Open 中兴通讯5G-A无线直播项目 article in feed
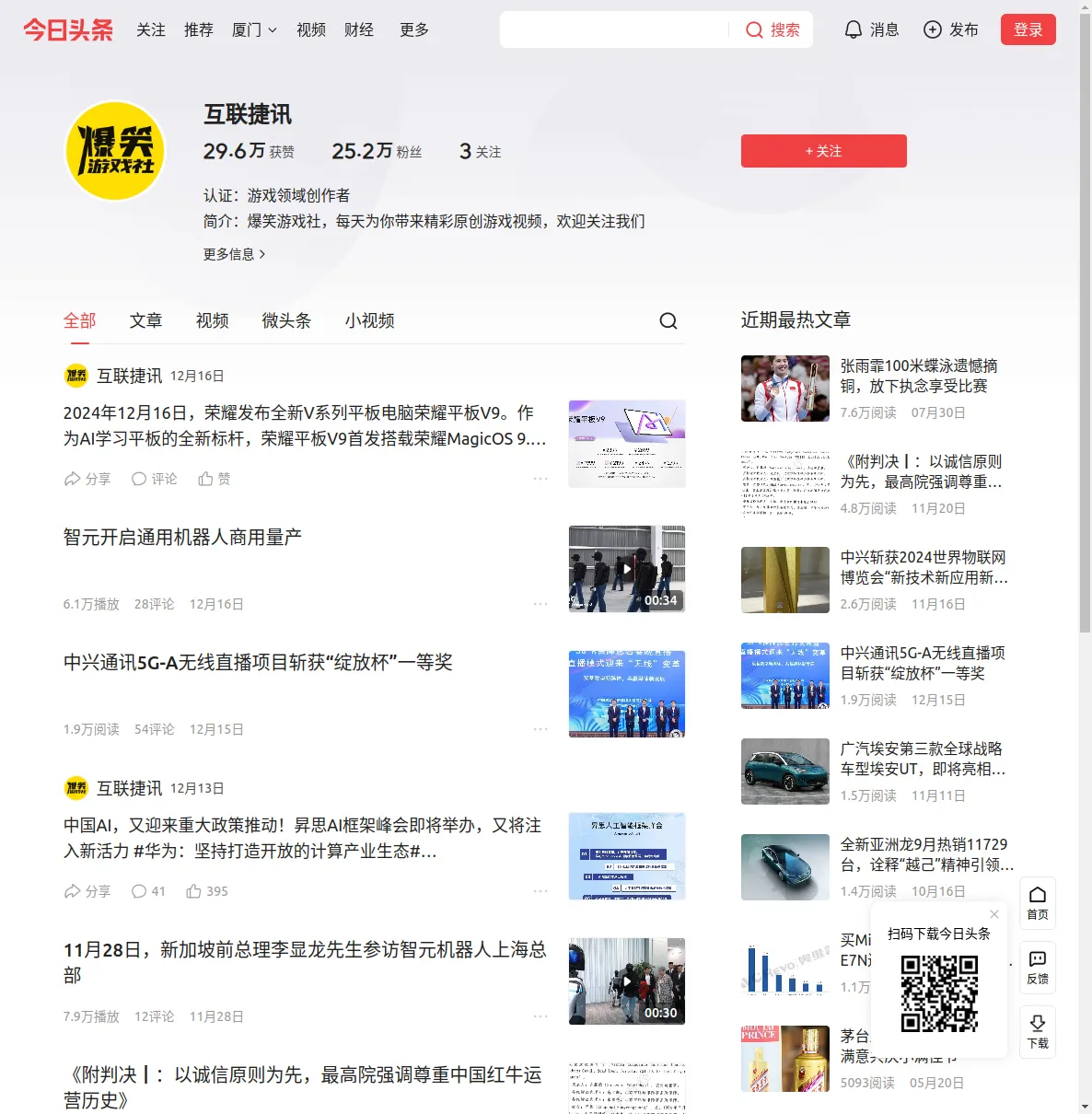The width and height of the screenshot is (1092, 1114). pos(258,662)
